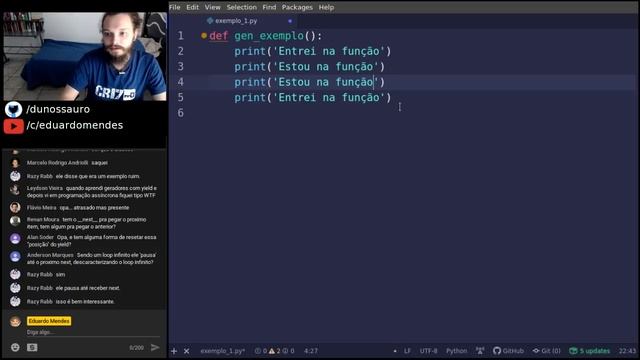This screenshot has width=640, height=360.
Task: Send the chat message with arrow icon
Action: click(155, 347)
